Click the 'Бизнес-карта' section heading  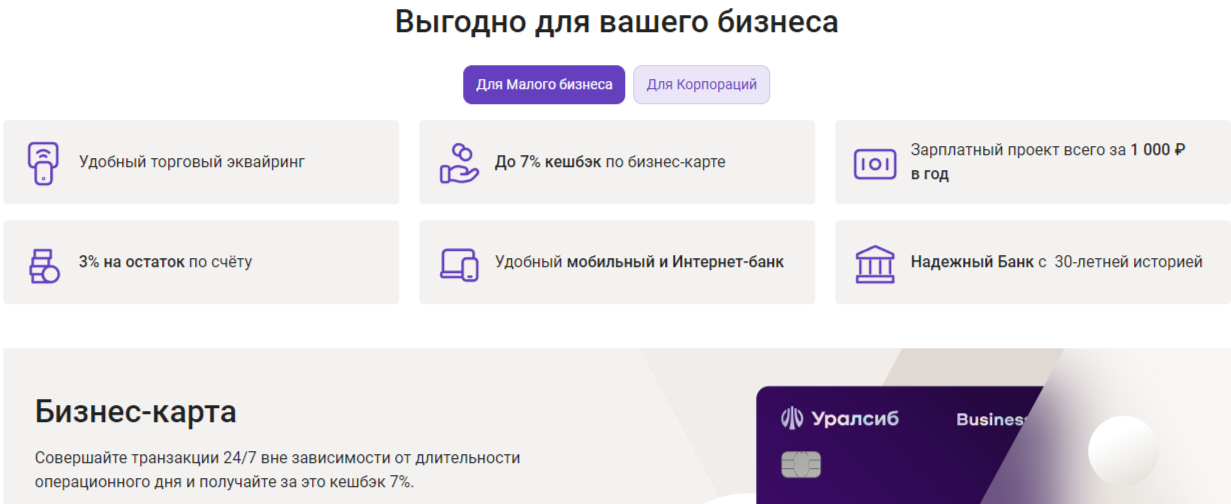[x=136, y=411]
